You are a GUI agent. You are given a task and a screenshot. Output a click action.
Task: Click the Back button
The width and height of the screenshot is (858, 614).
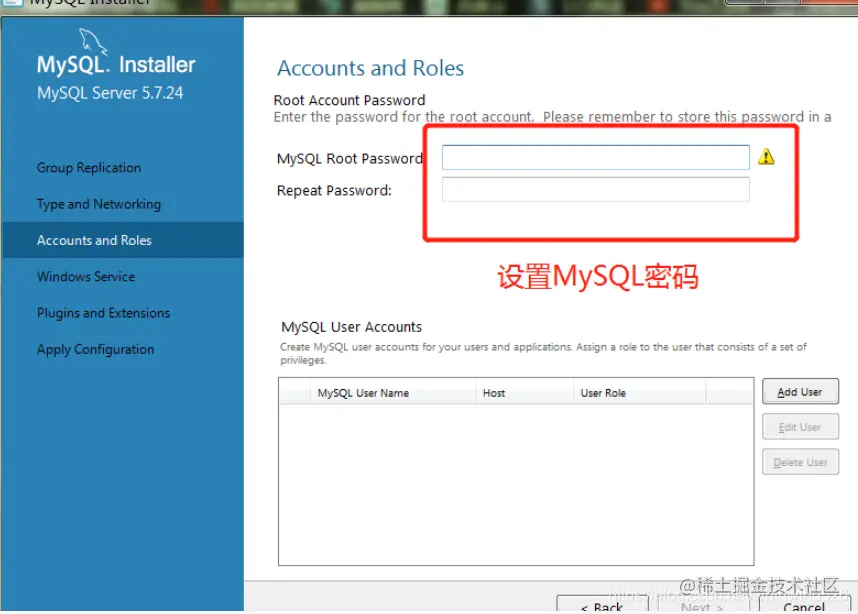point(602,605)
